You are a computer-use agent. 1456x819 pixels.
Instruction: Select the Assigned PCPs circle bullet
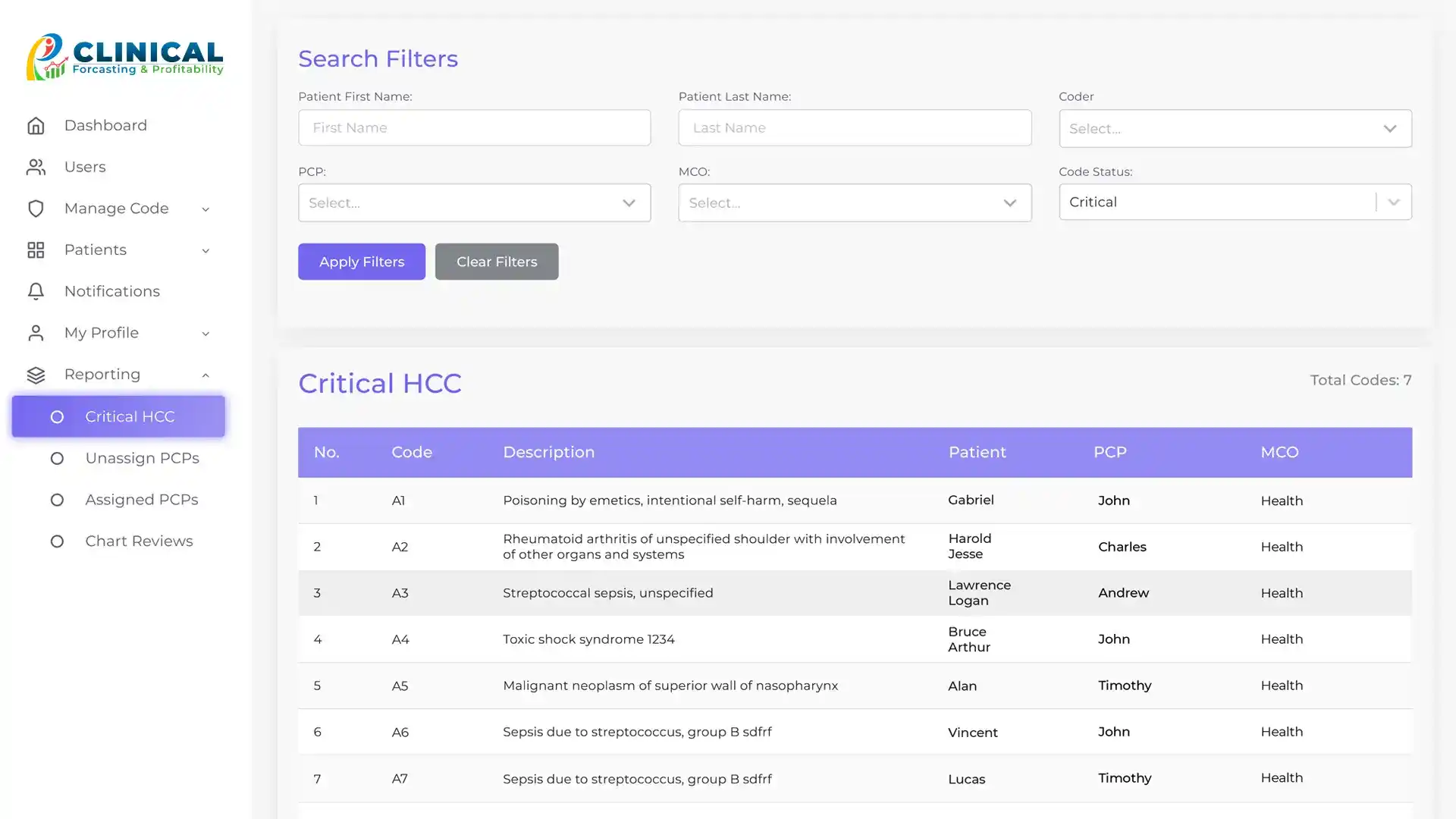57,500
